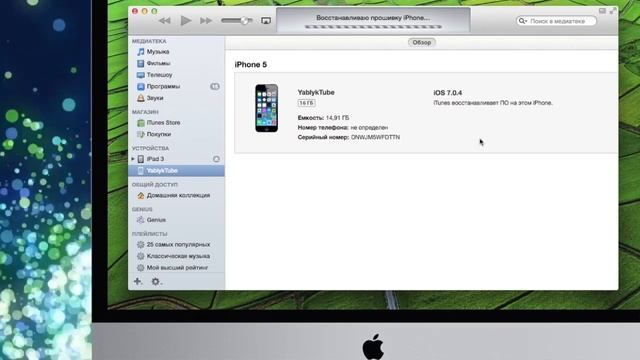Click the 16 ГБ capacity badge

coord(307,103)
